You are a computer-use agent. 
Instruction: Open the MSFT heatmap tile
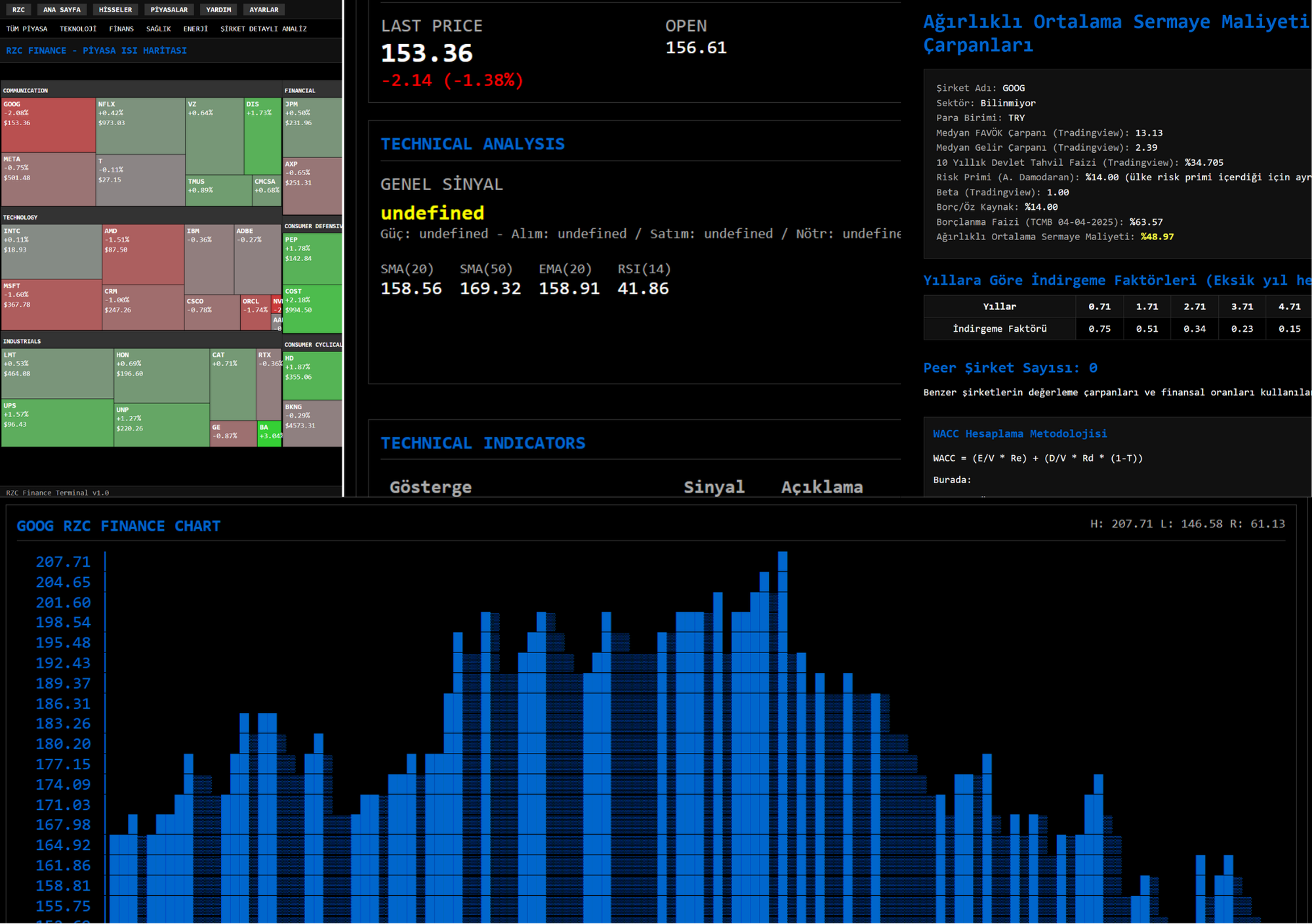point(51,305)
